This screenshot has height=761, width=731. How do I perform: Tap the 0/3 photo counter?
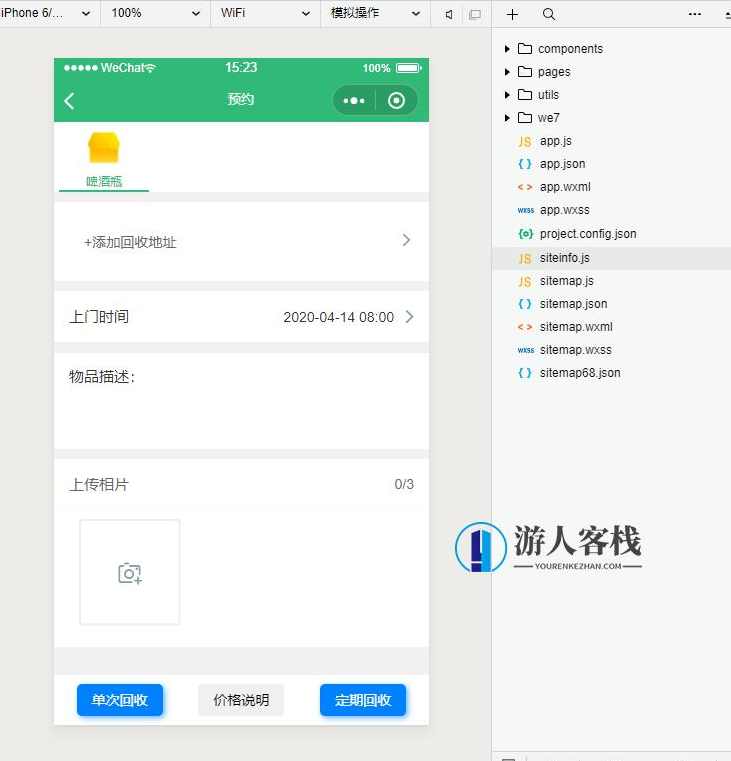(x=404, y=484)
